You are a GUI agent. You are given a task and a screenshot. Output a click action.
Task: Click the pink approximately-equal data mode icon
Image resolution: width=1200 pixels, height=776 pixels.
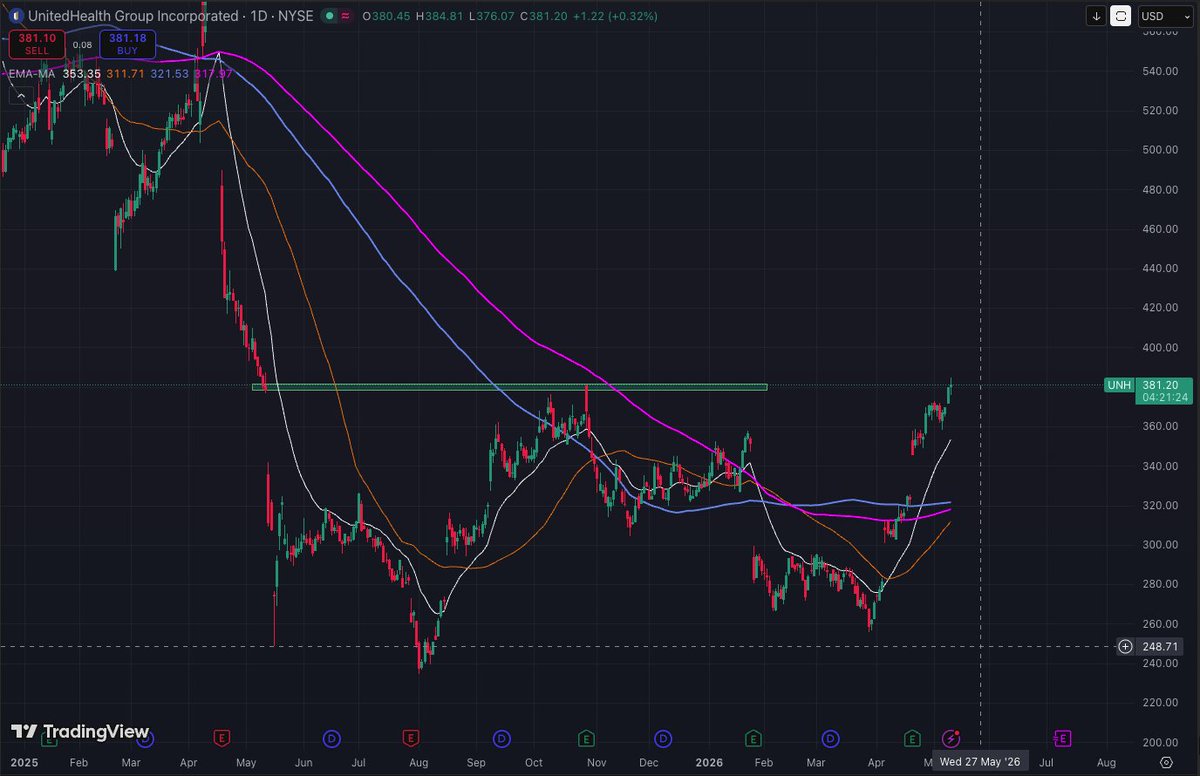coord(346,16)
